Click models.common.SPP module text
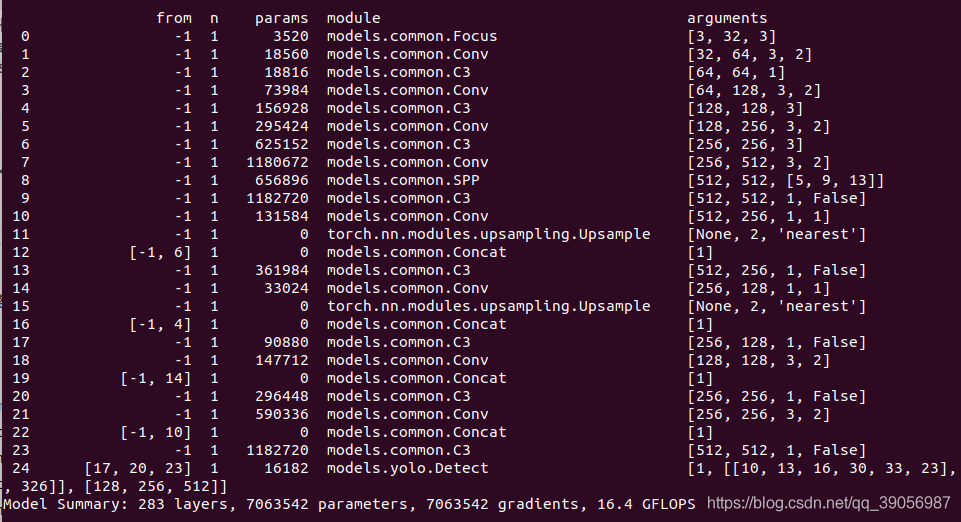Image resolution: width=961 pixels, height=522 pixels. coord(406,180)
